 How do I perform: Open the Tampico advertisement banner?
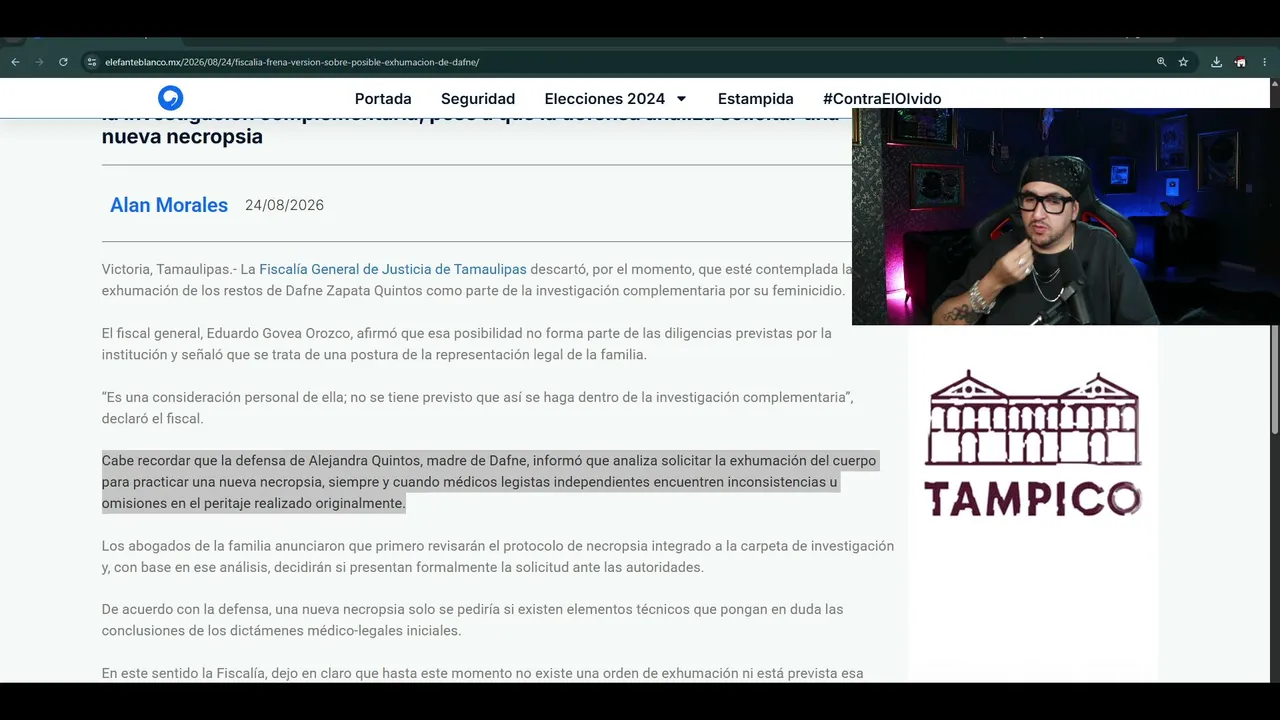[x=1033, y=443]
